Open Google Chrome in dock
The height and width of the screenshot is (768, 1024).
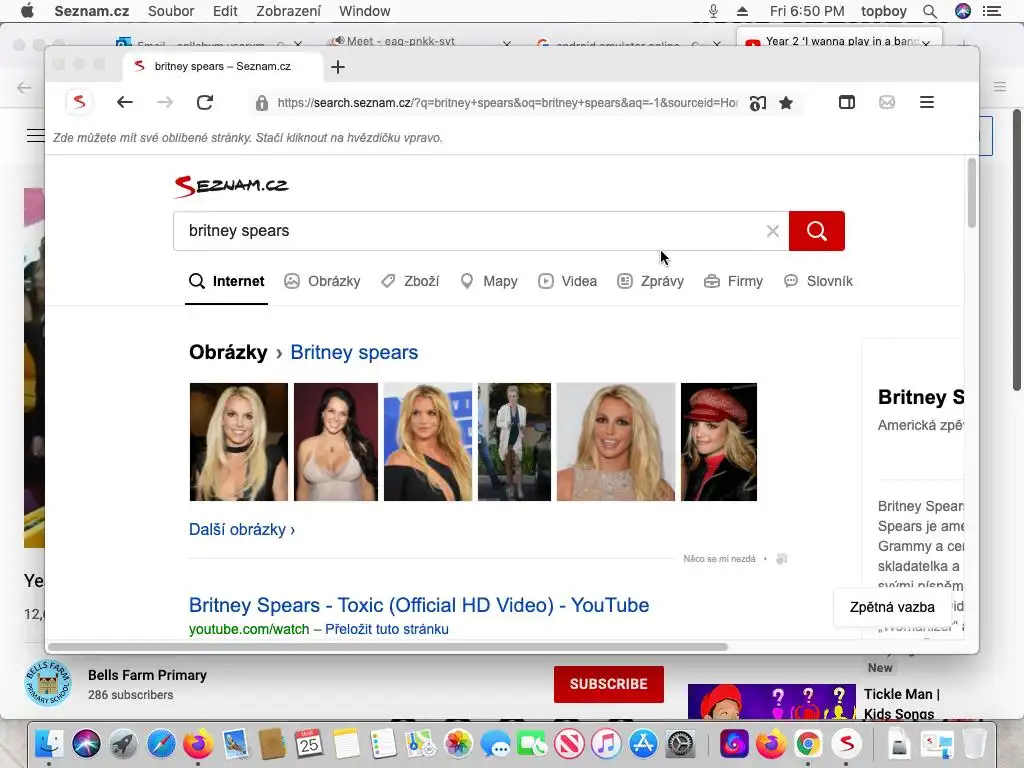click(x=808, y=744)
